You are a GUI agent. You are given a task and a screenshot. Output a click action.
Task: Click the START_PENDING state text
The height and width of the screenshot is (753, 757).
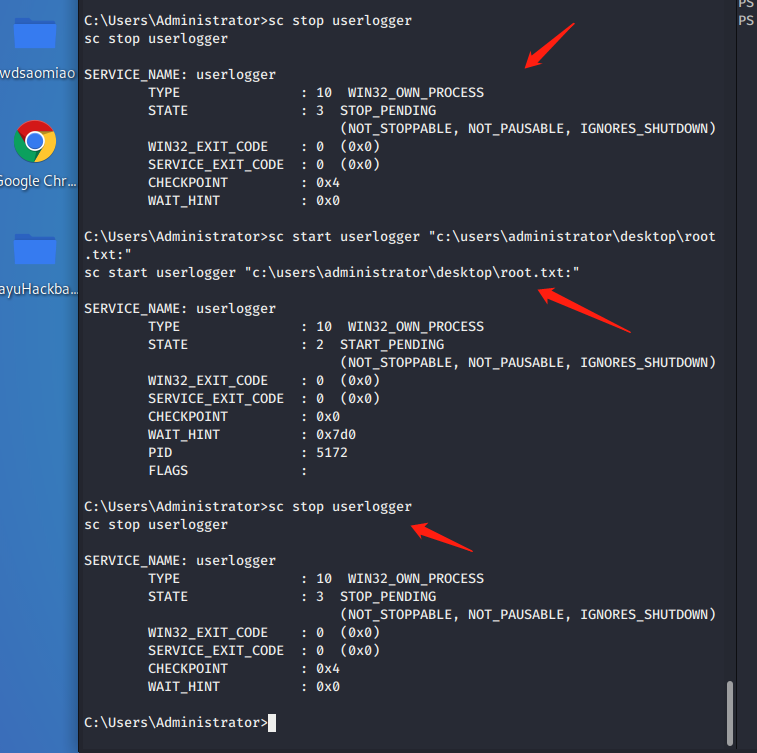pyautogui.click(x=392, y=345)
